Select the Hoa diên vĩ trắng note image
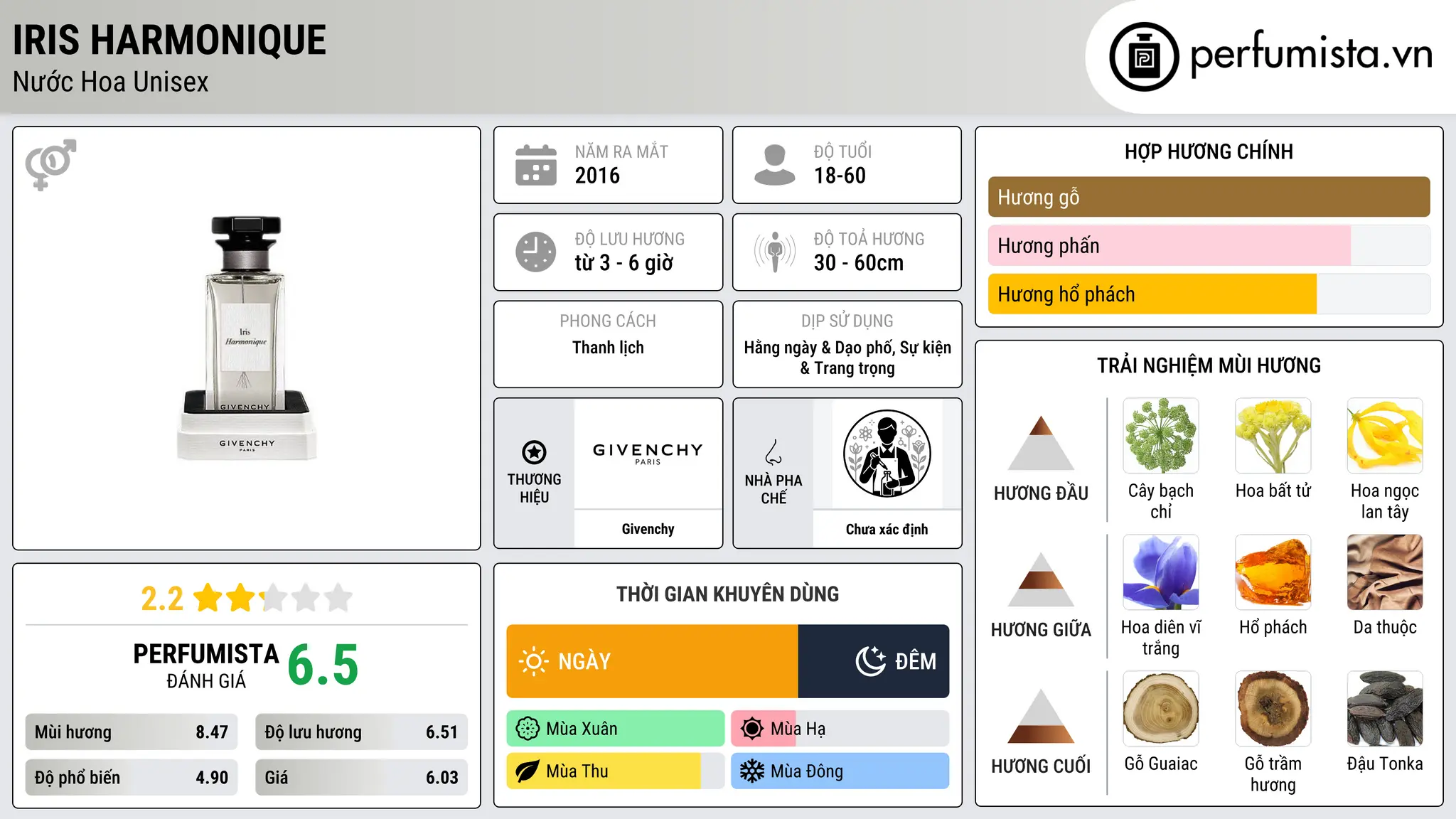Screen dimensions: 1456x819 pyautogui.click(x=1161, y=572)
